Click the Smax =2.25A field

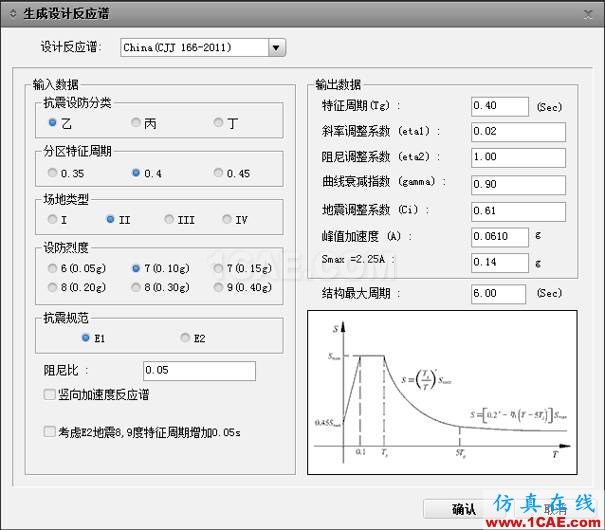pos(500,263)
